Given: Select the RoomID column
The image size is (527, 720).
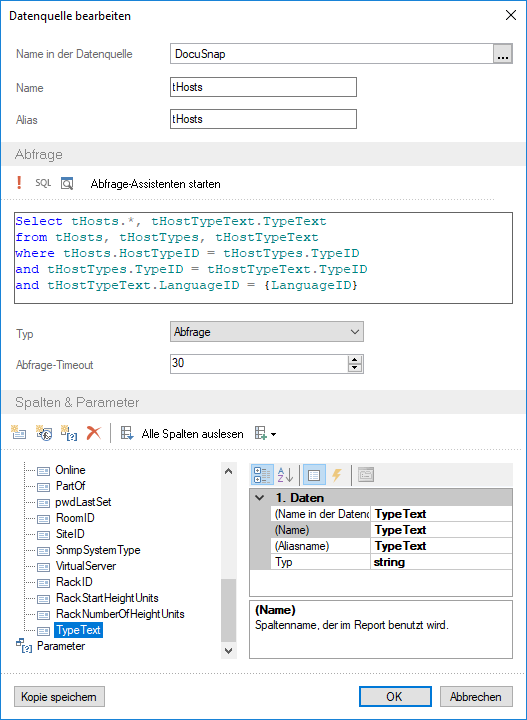Looking at the screenshot, I should [75, 518].
